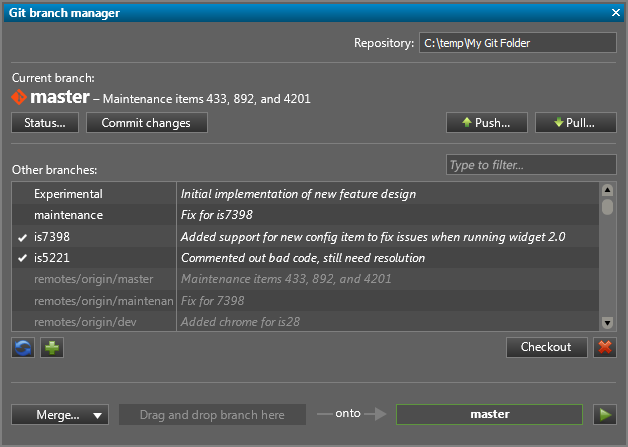Click 'Commented out bad code' description
This screenshot has height=447, width=628.
tap(303, 258)
